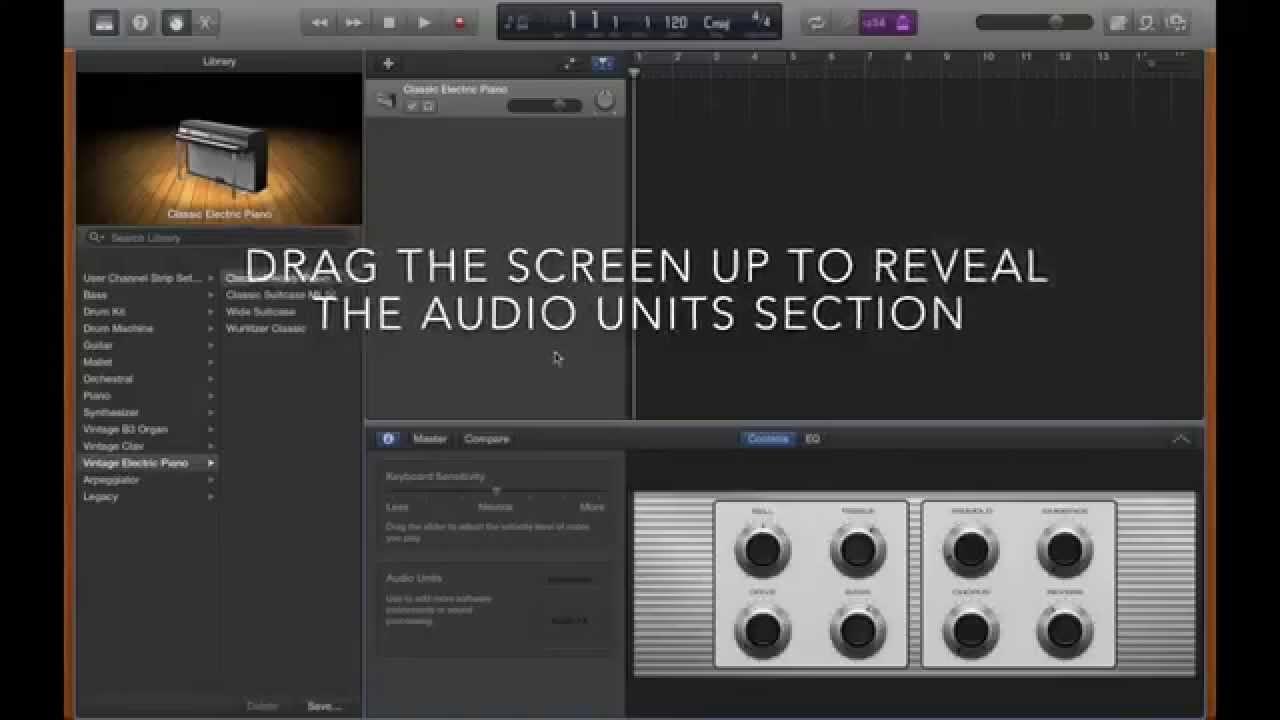Viewport: 1280px width, 720px height.
Task: Expand the Bass category
Action: tap(148, 295)
